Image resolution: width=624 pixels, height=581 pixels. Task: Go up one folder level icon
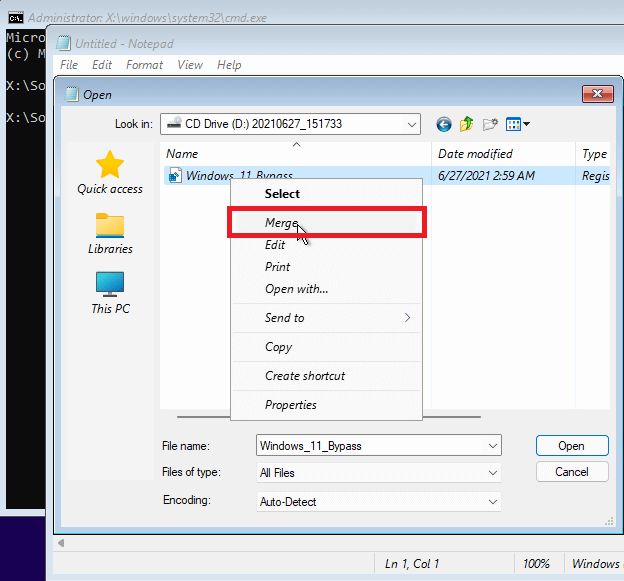(466, 124)
